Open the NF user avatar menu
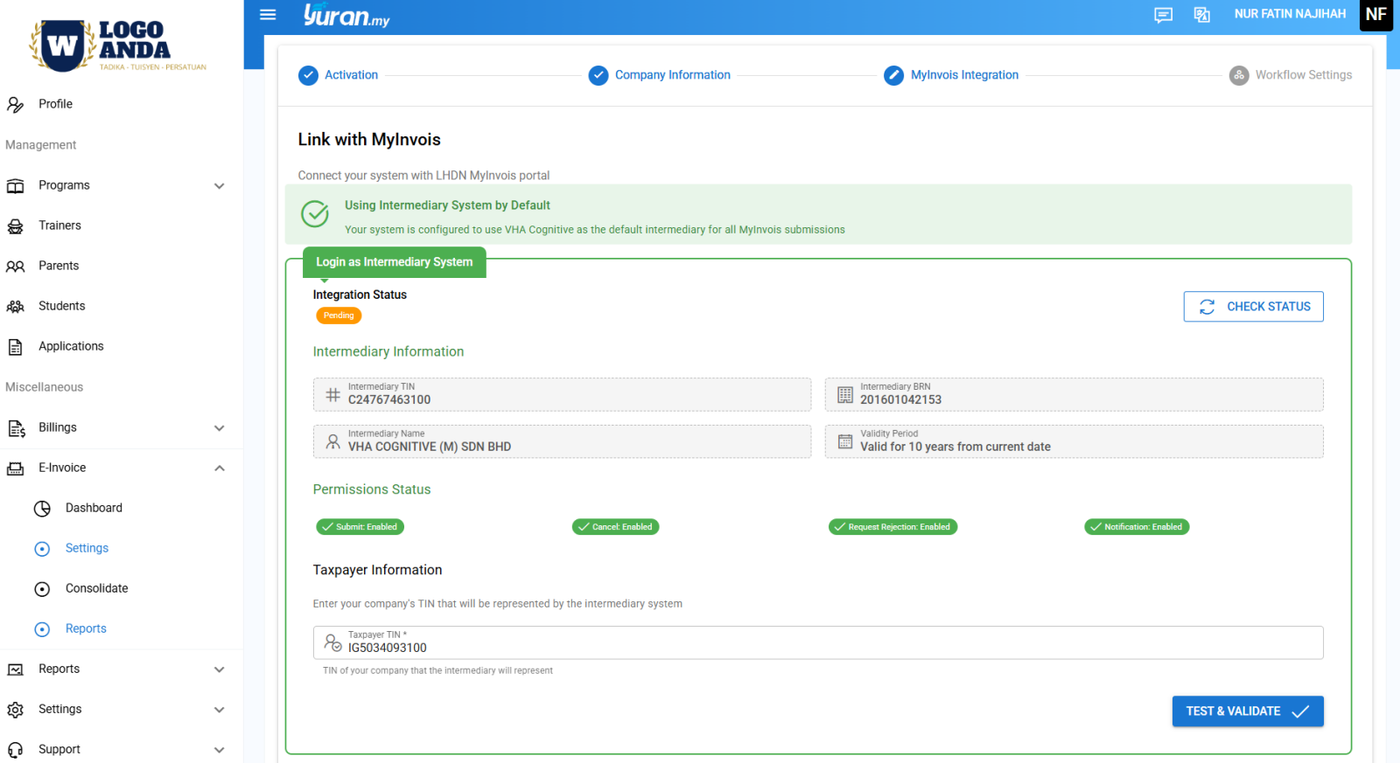This screenshot has width=1400, height=763. pos(1376,15)
